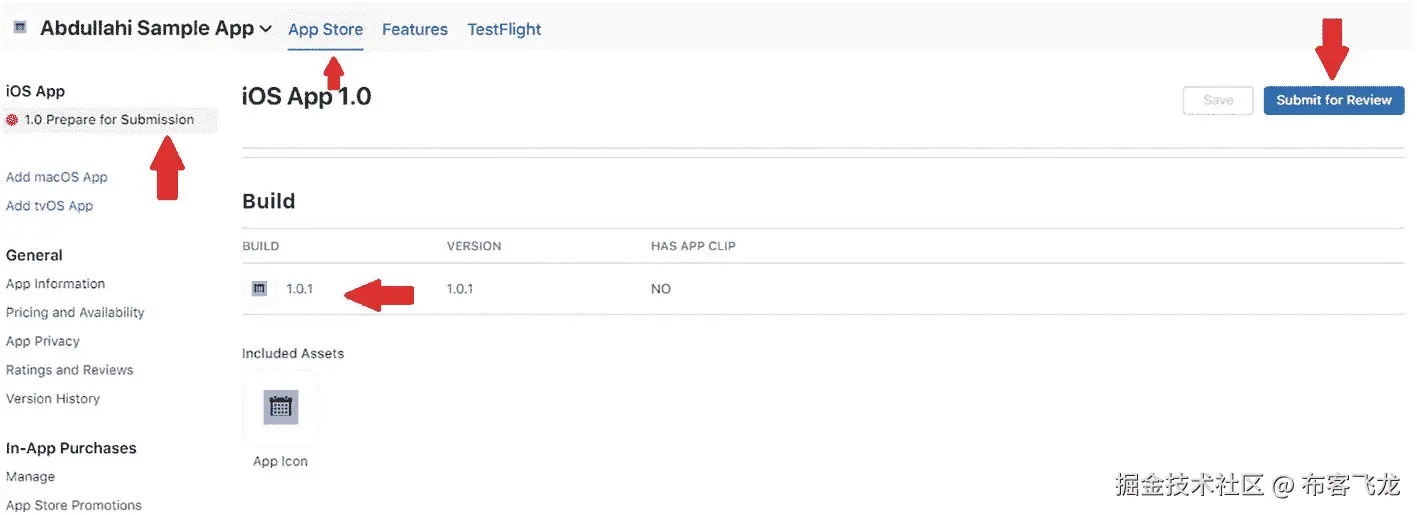
Task: Open the Abdullahi Sample App dropdown chevron
Action: [265, 29]
